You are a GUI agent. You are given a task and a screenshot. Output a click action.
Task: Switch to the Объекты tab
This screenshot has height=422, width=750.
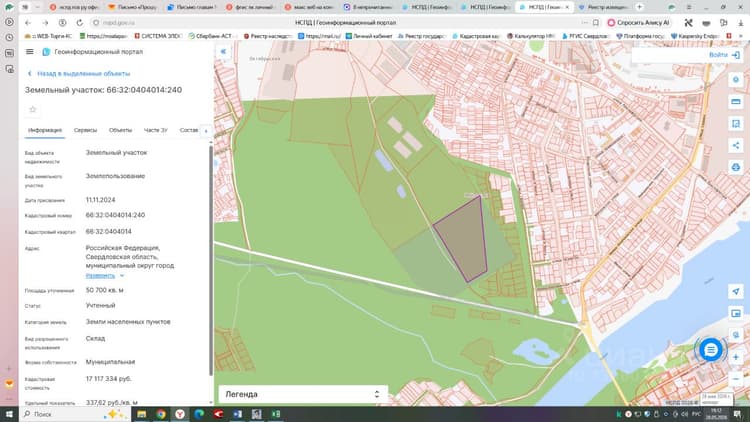pyautogui.click(x=120, y=130)
